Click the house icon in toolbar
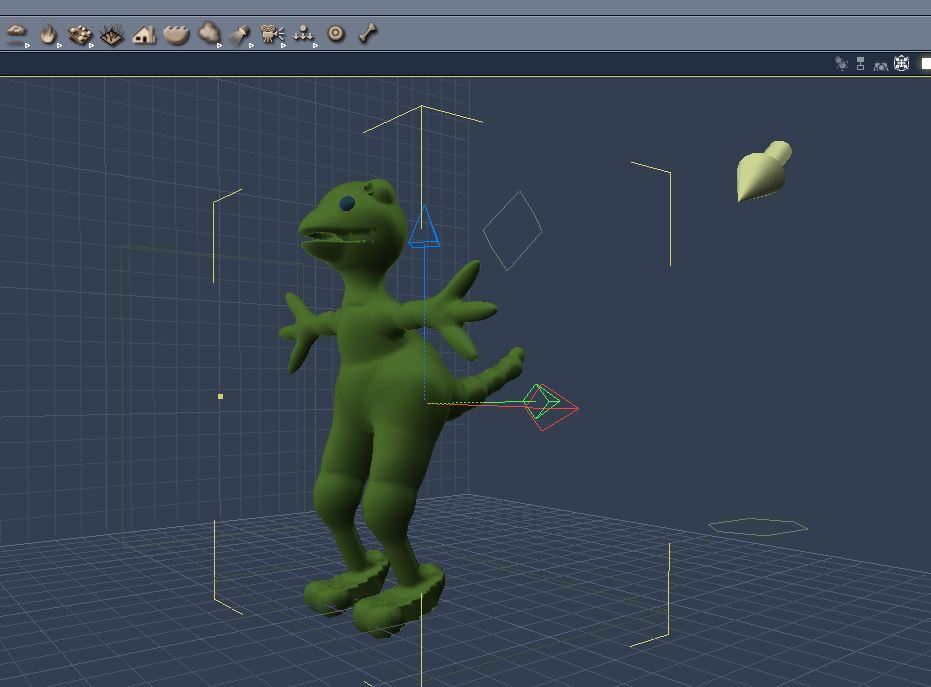Screen dimensions: 931x687 click(144, 34)
